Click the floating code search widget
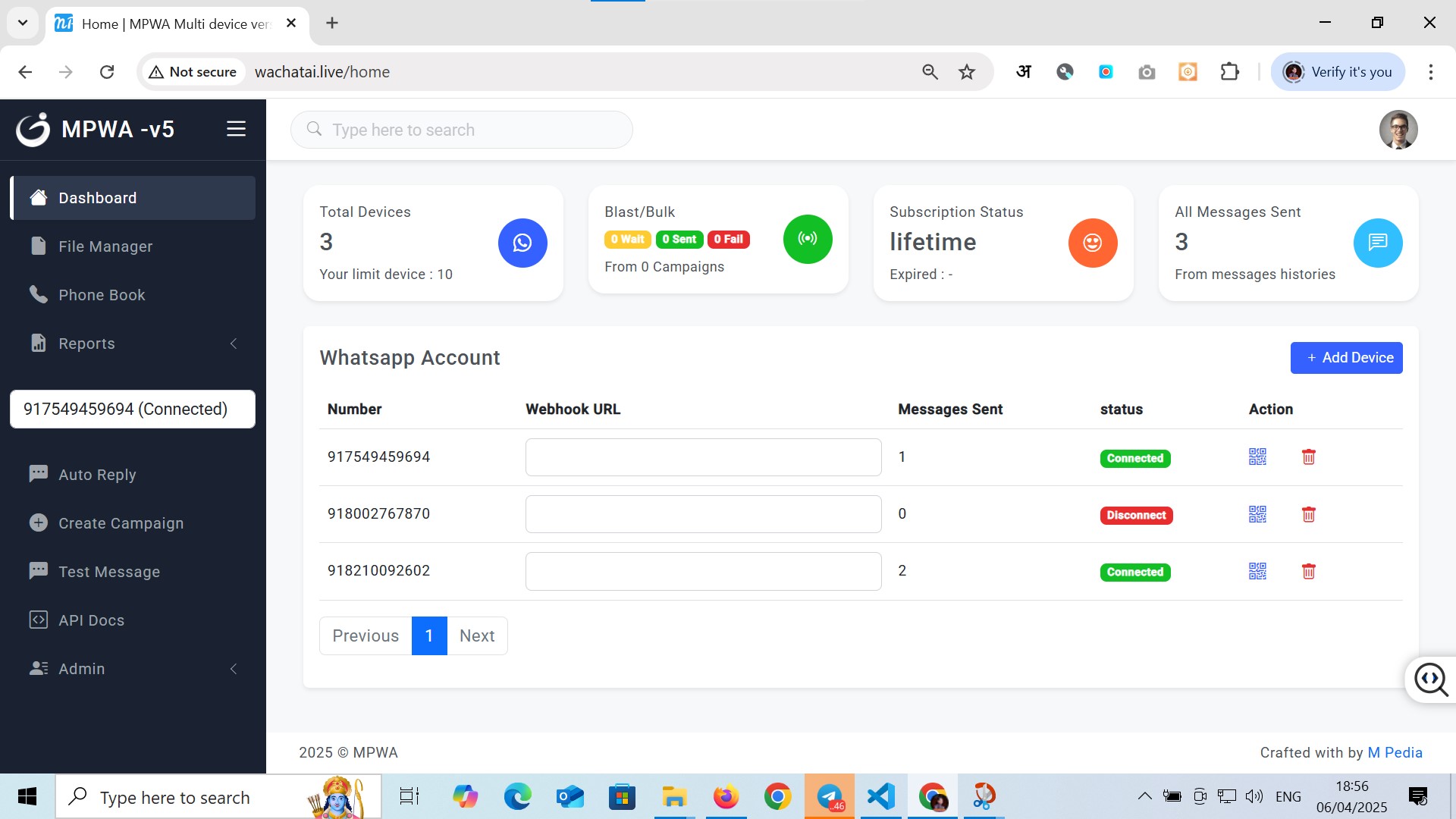 coord(1430,679)
